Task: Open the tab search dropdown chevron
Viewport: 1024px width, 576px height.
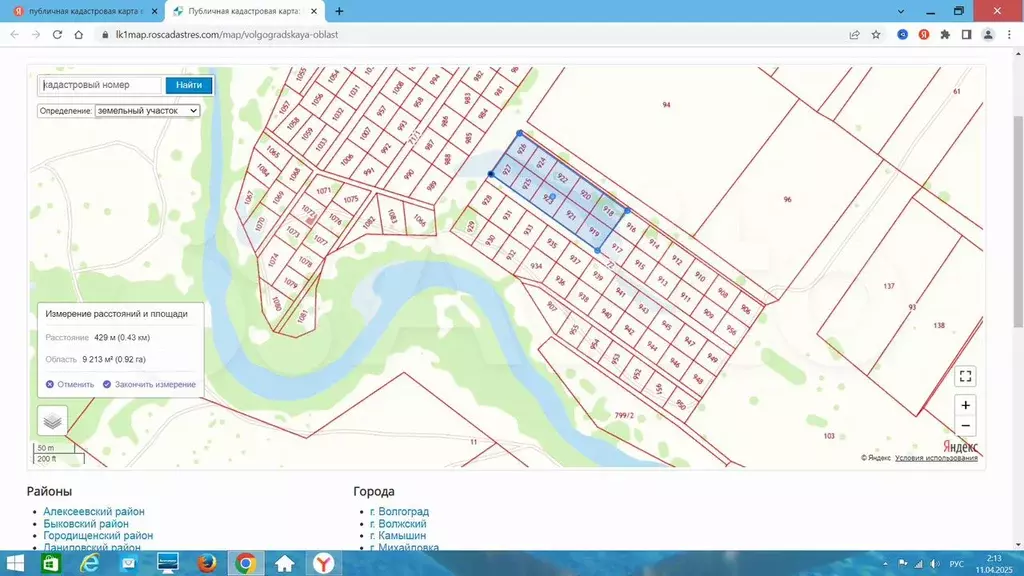Action: (901, 11)
